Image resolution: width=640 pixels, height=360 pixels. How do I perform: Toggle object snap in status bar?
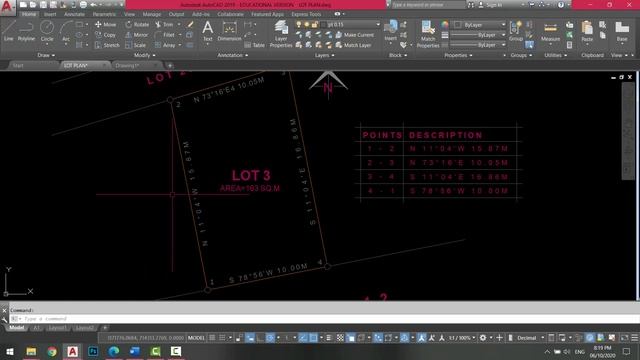[x=313, y=338]
